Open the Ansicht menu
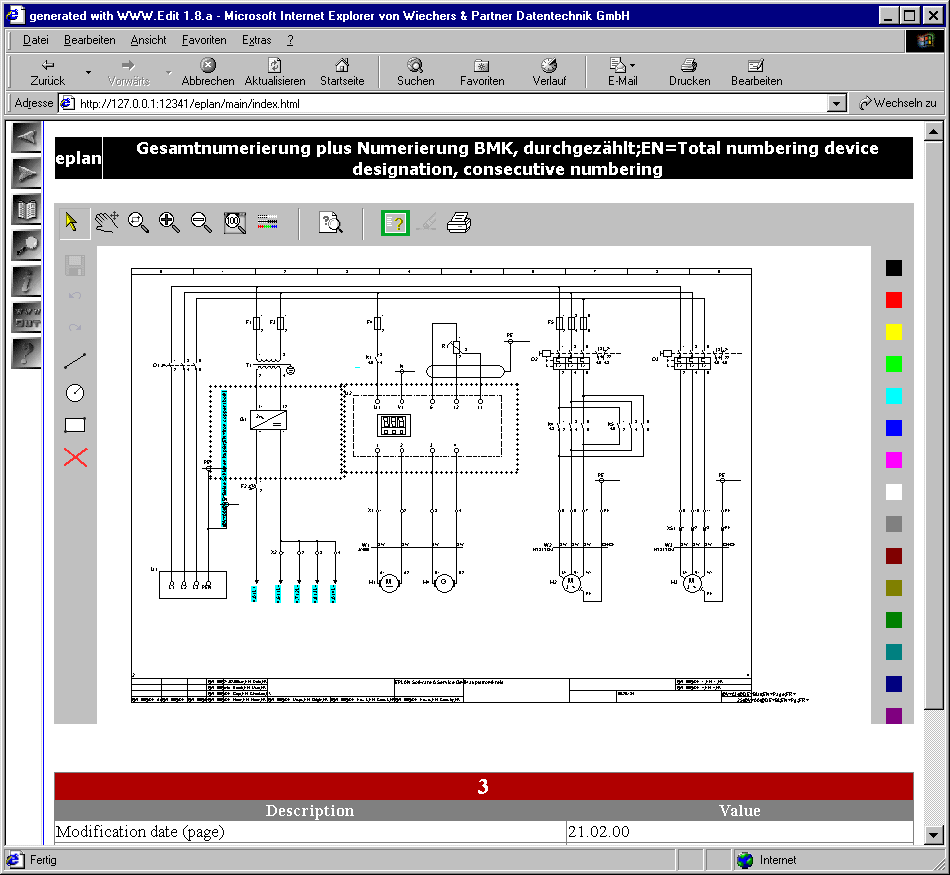The image size is (950, 875). tap(148, 40)
